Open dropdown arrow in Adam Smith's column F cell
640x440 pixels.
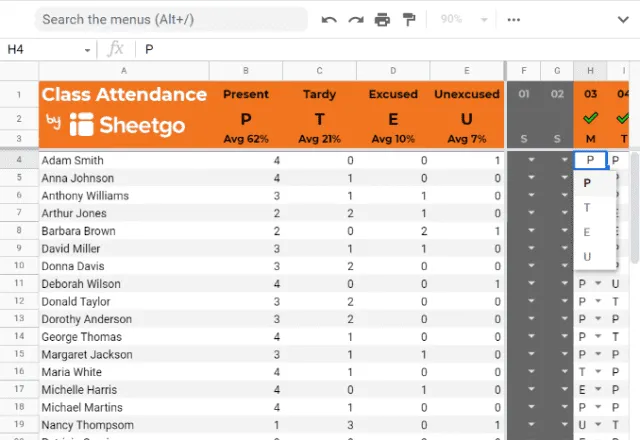coord(532,160)
